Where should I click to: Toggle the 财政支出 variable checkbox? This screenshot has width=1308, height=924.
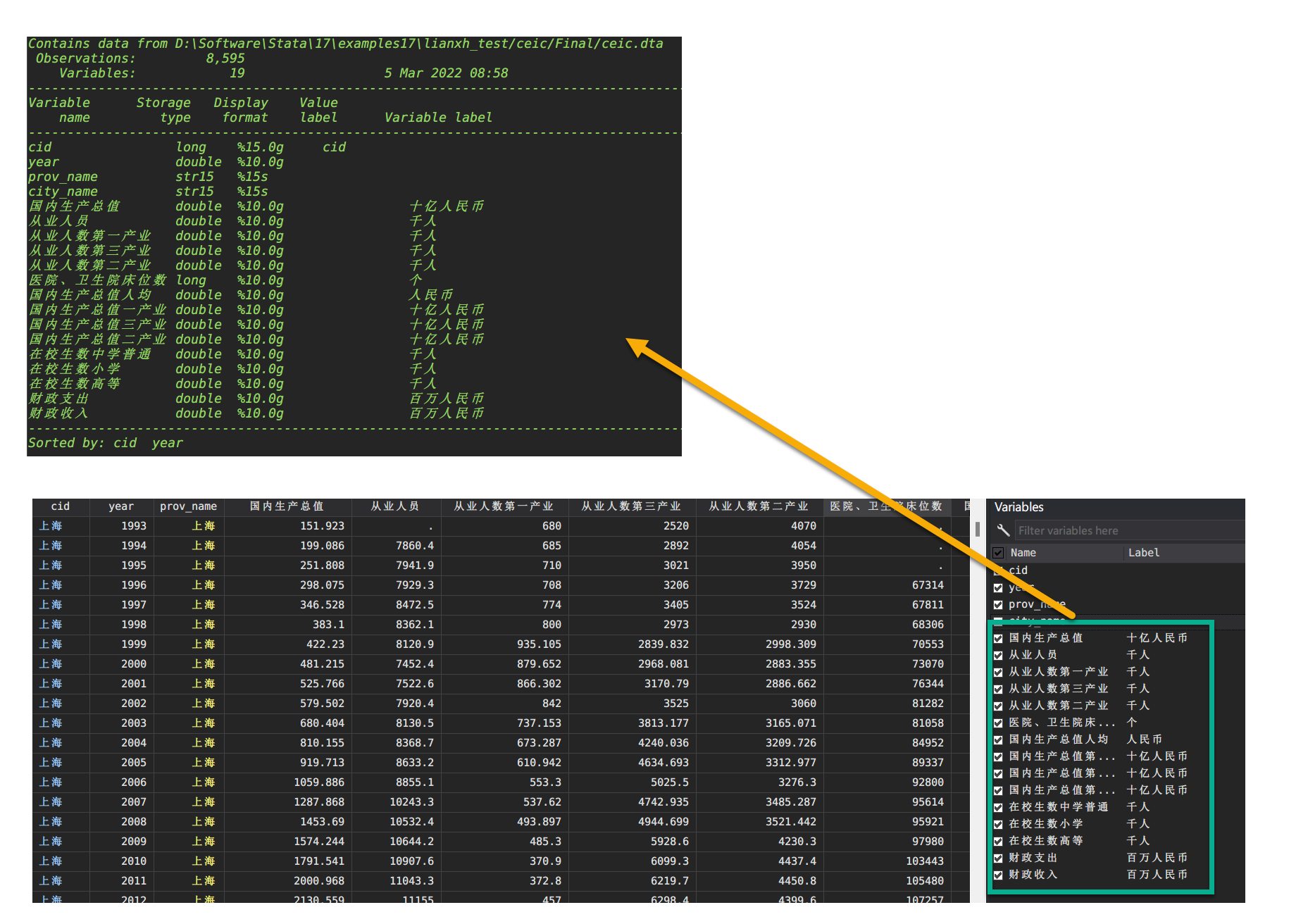click(x=998, y=858)
